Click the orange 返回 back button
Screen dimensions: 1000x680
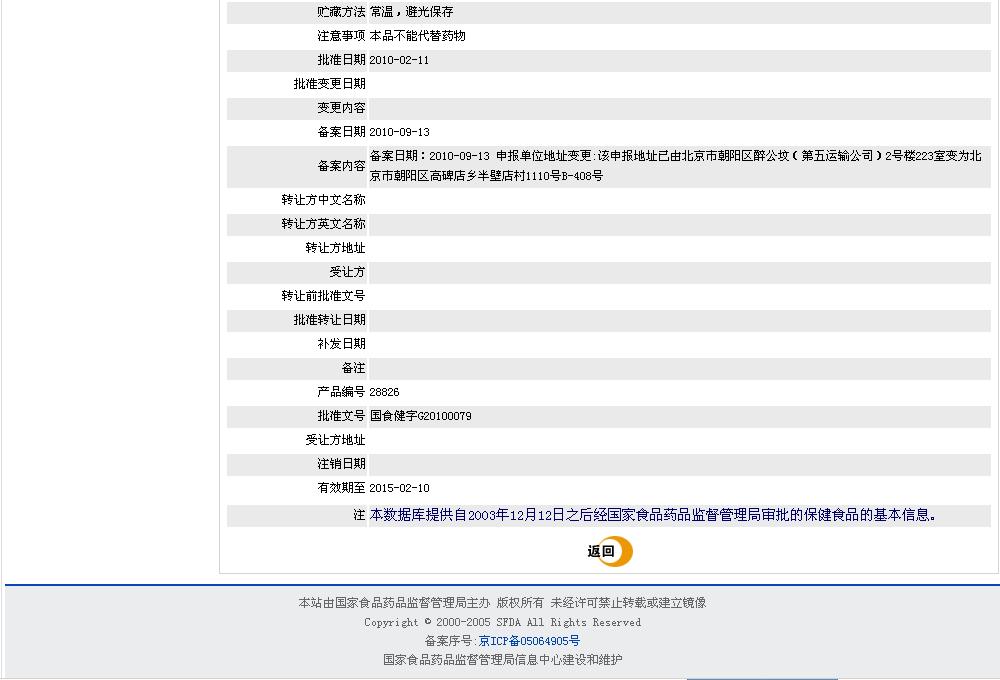(x=609, y=551)
